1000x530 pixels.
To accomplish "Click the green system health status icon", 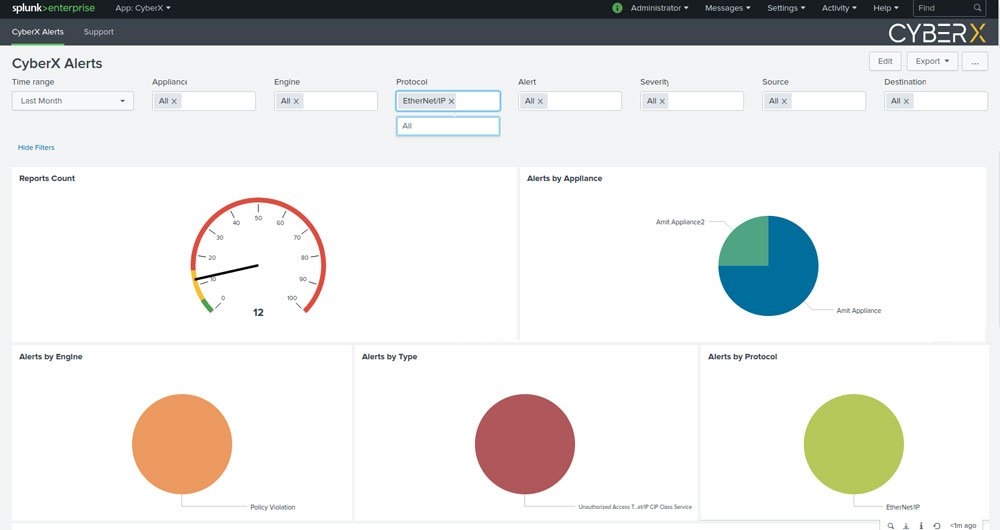I will click(617, 8).
